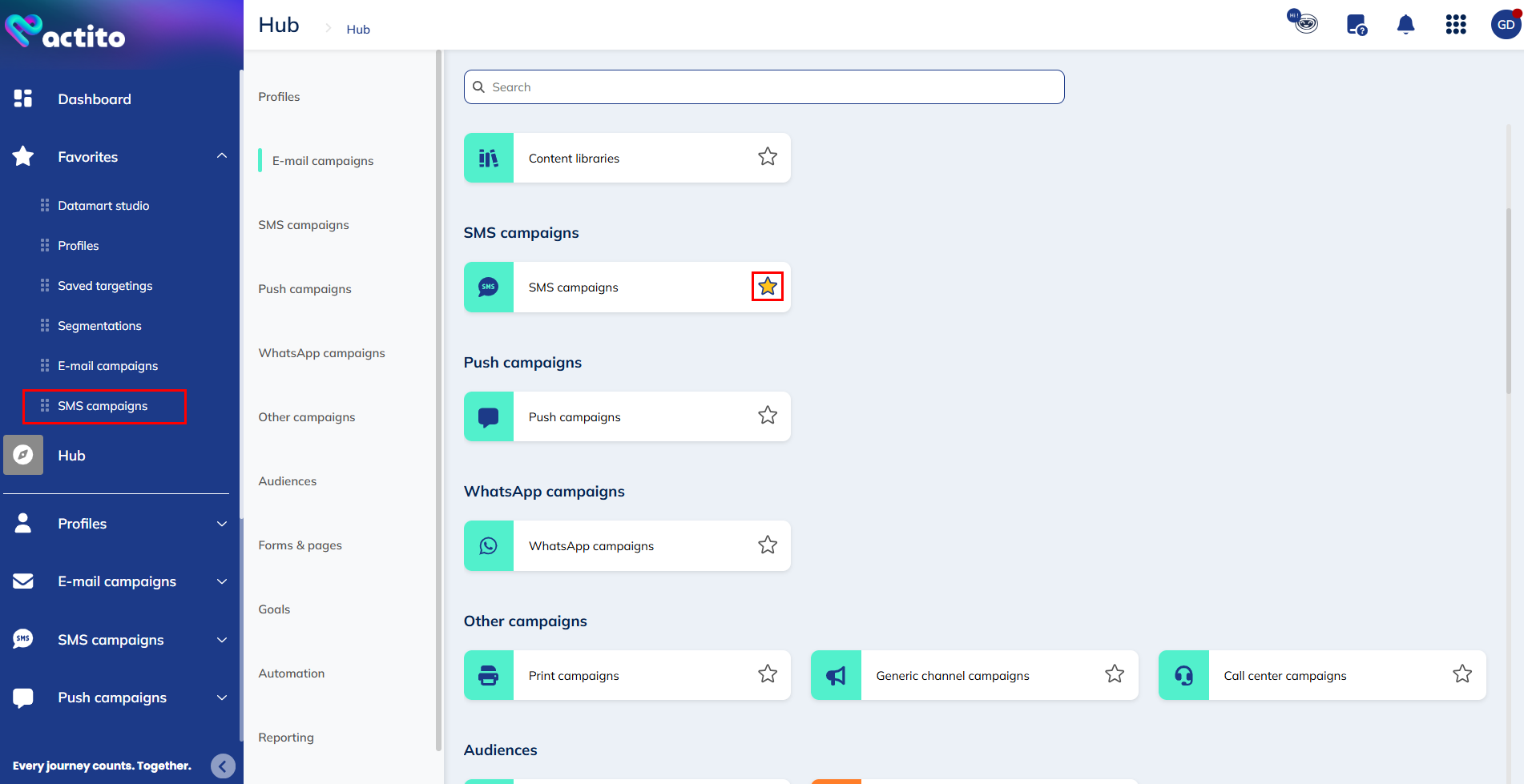Click the Hub compass icon in sidebar
This screenshot has height=784, width=1524.
22,455
